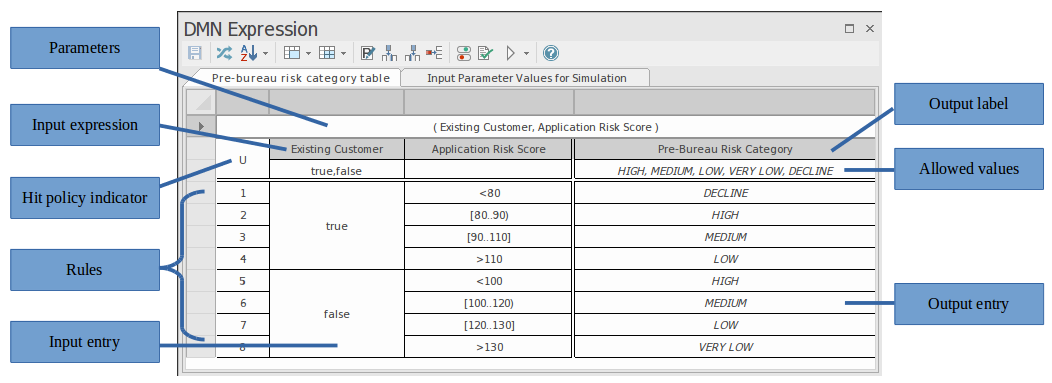Toggle the red-green switch icon
Screen dimensions: 1052x383
[x=464, y=53]
